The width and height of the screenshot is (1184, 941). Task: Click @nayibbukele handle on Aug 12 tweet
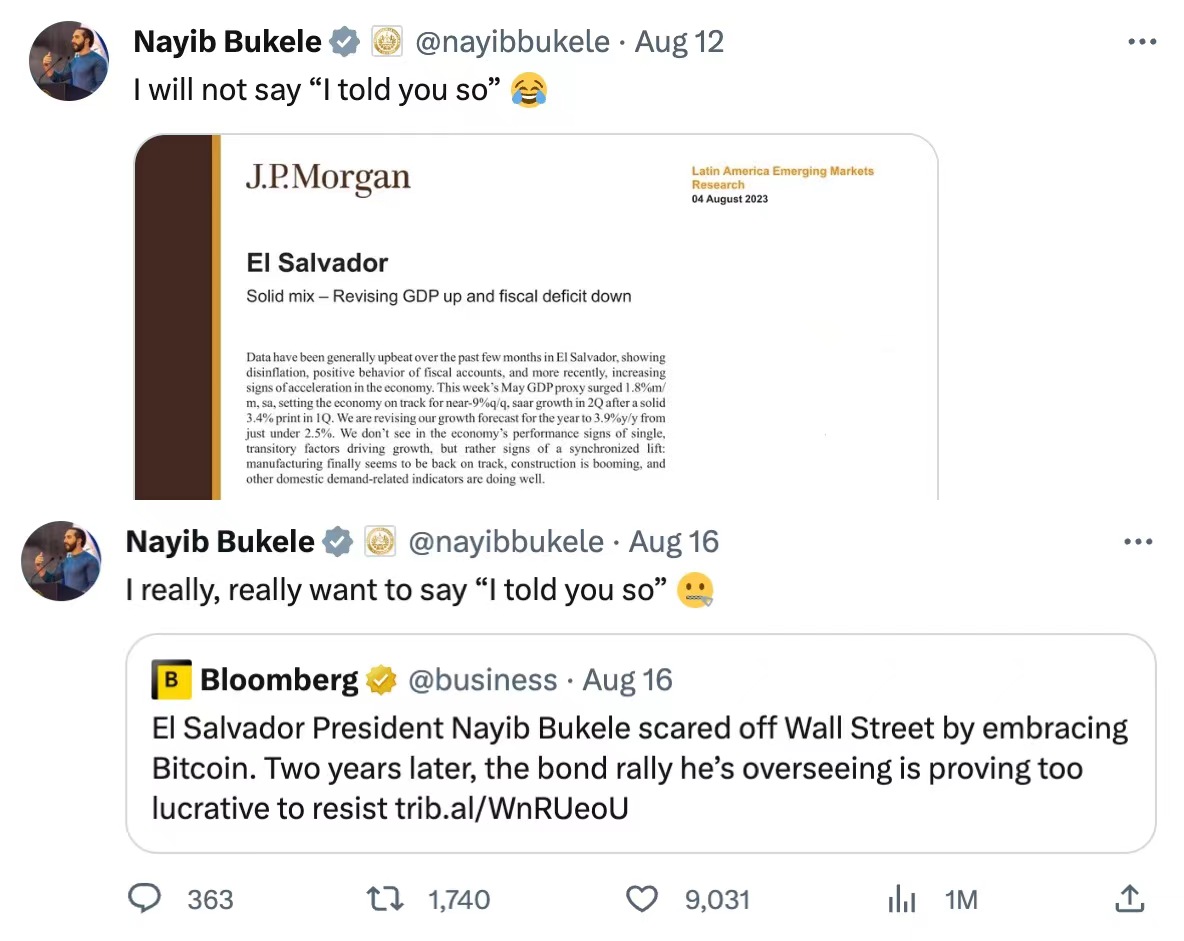(512, 42)
